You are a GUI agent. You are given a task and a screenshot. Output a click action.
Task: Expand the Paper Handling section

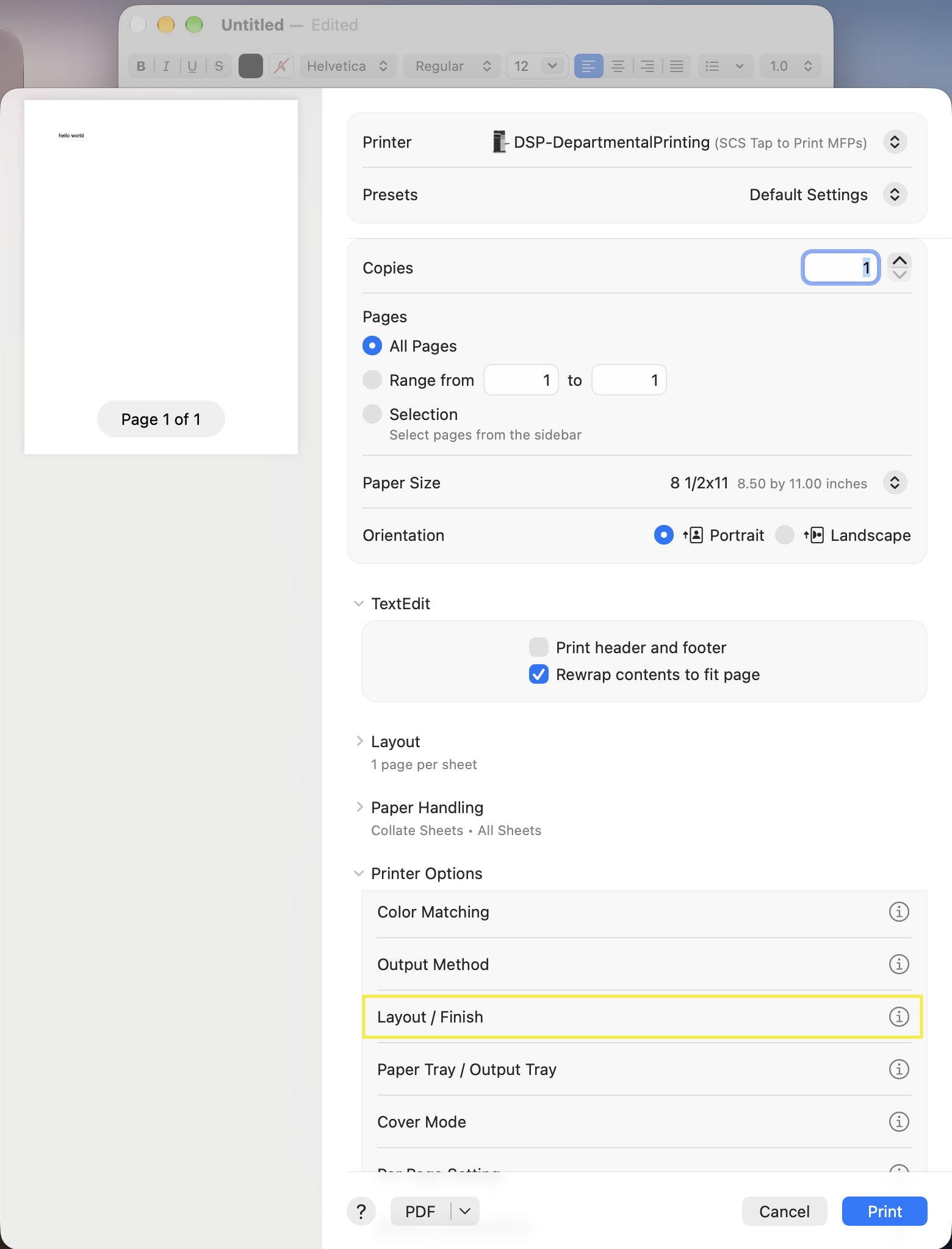[359, 807]
